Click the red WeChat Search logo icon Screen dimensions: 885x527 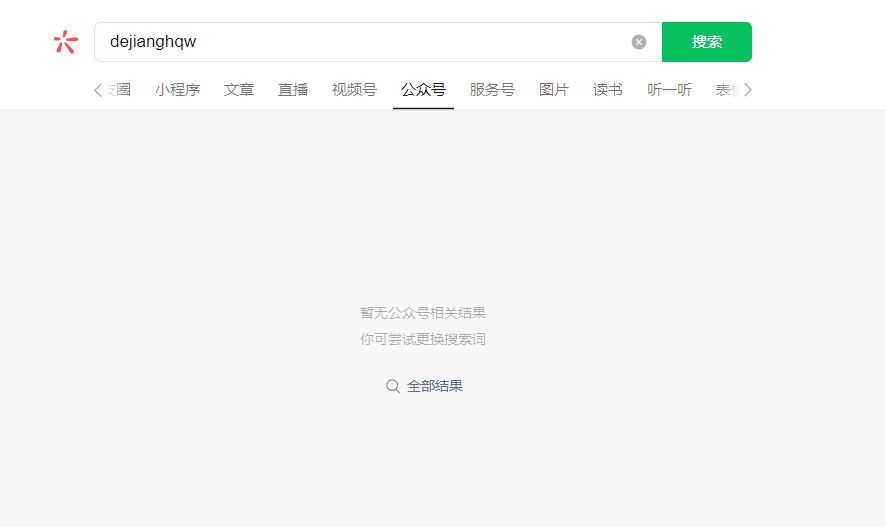click(66, 42)
